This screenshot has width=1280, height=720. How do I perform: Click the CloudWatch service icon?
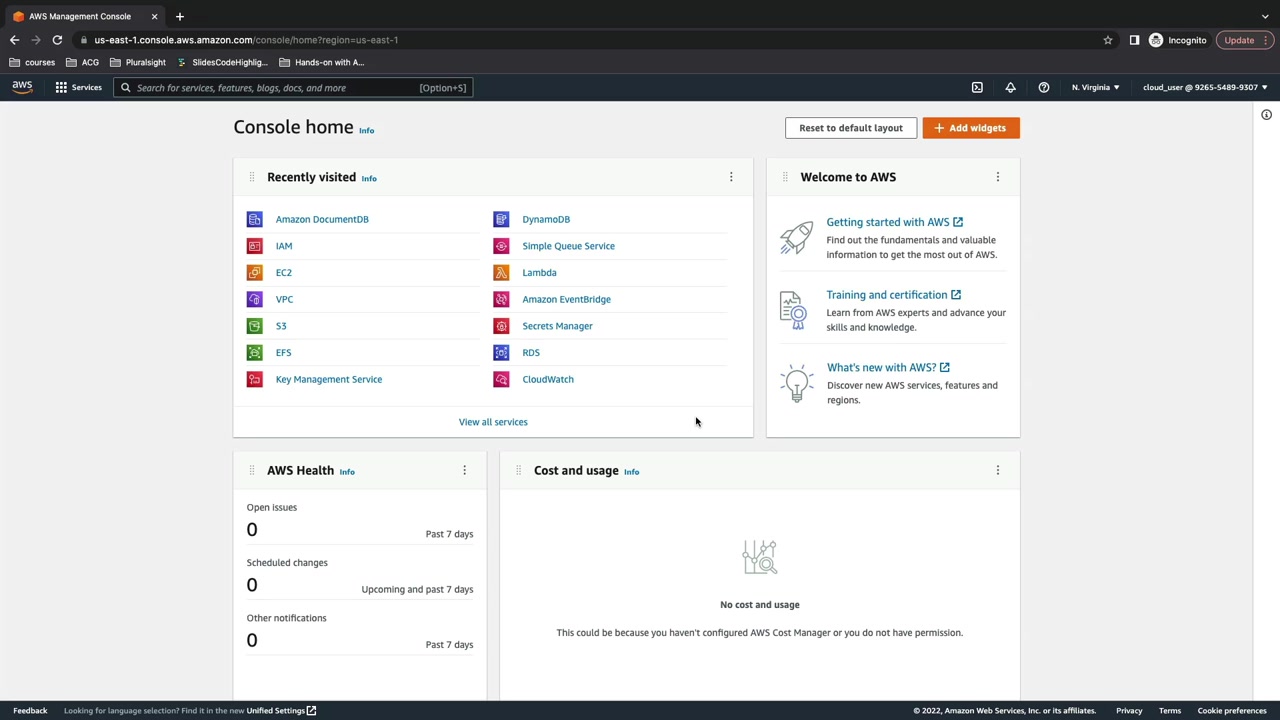pos(501,379)
